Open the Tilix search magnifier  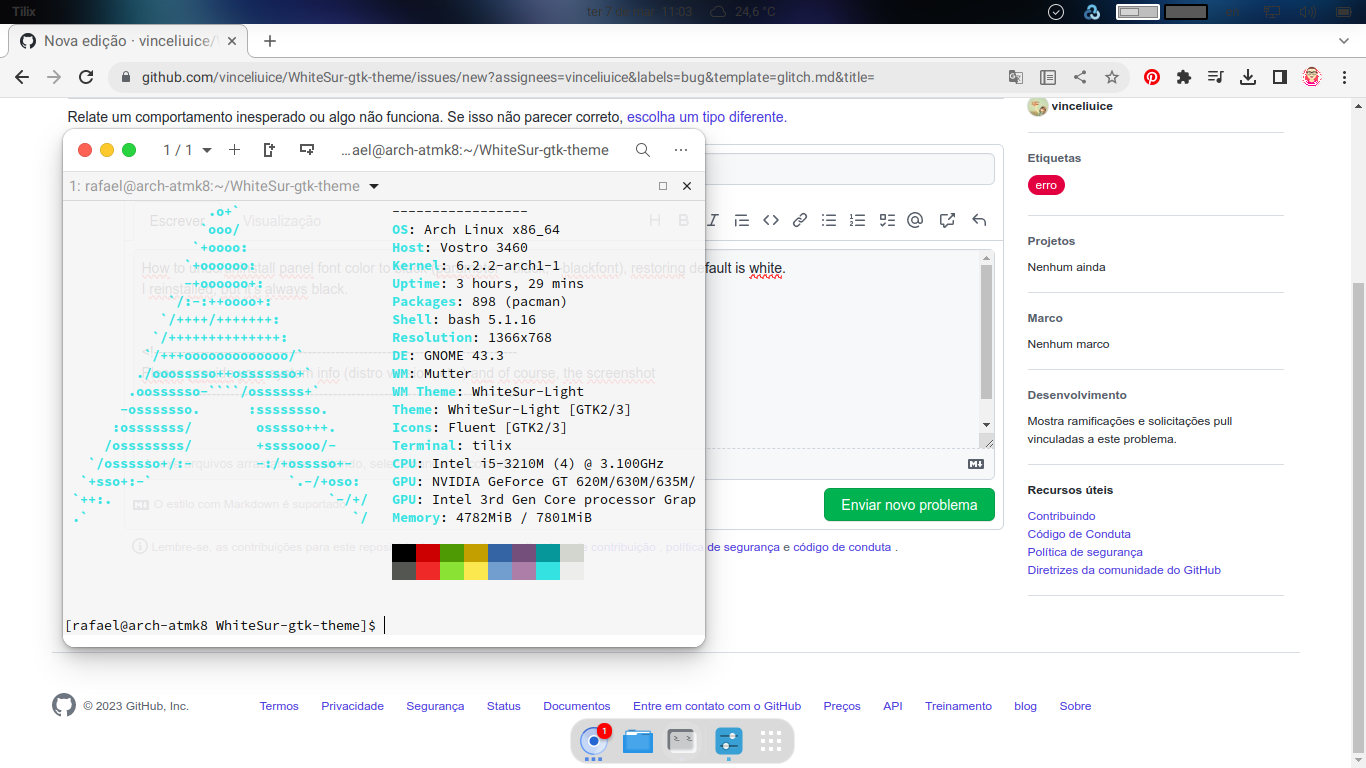click(x=643, y=150)
